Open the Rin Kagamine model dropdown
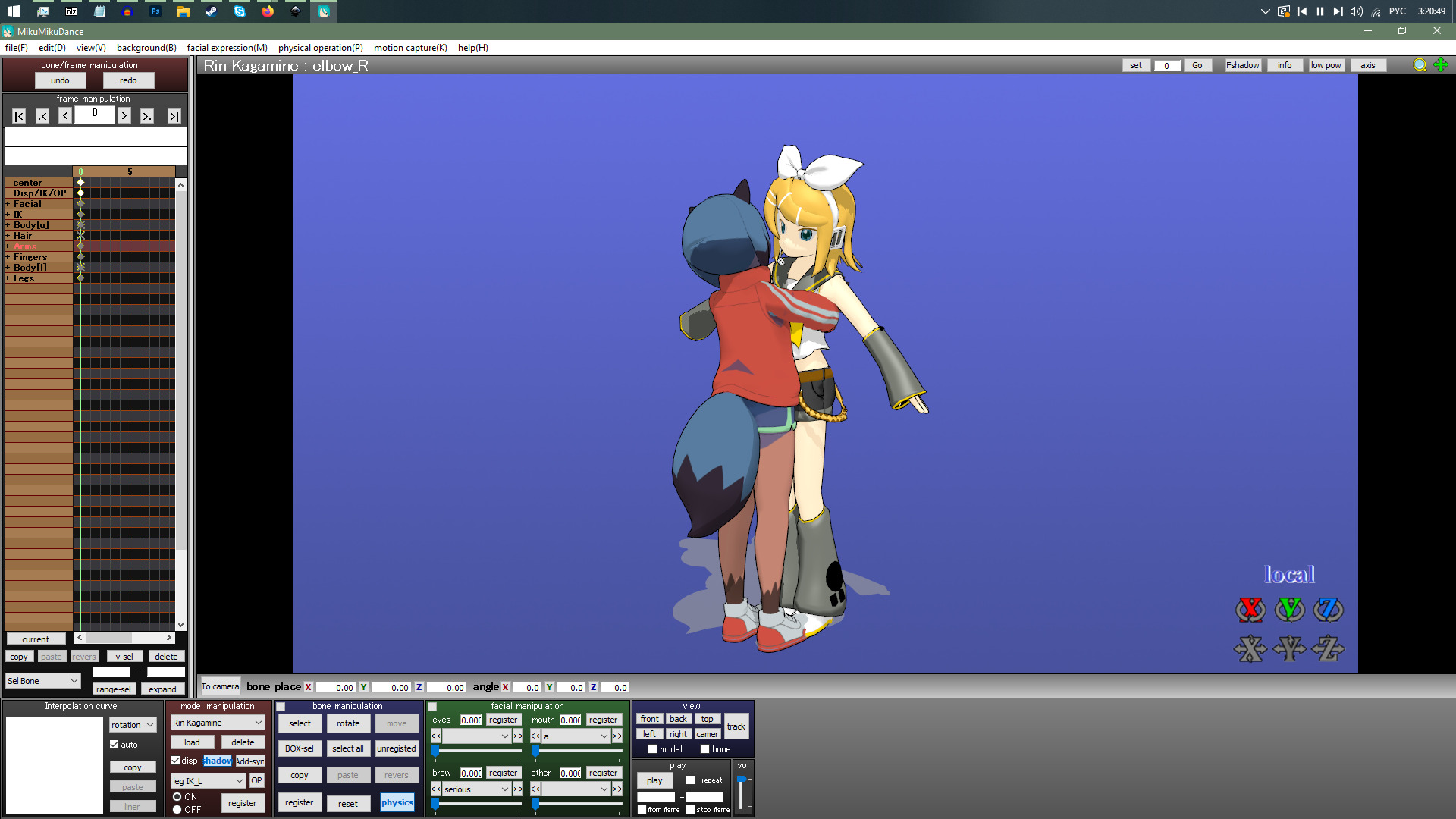The height and width of the screenshot is (819, 1456). [x=218, y=723]
